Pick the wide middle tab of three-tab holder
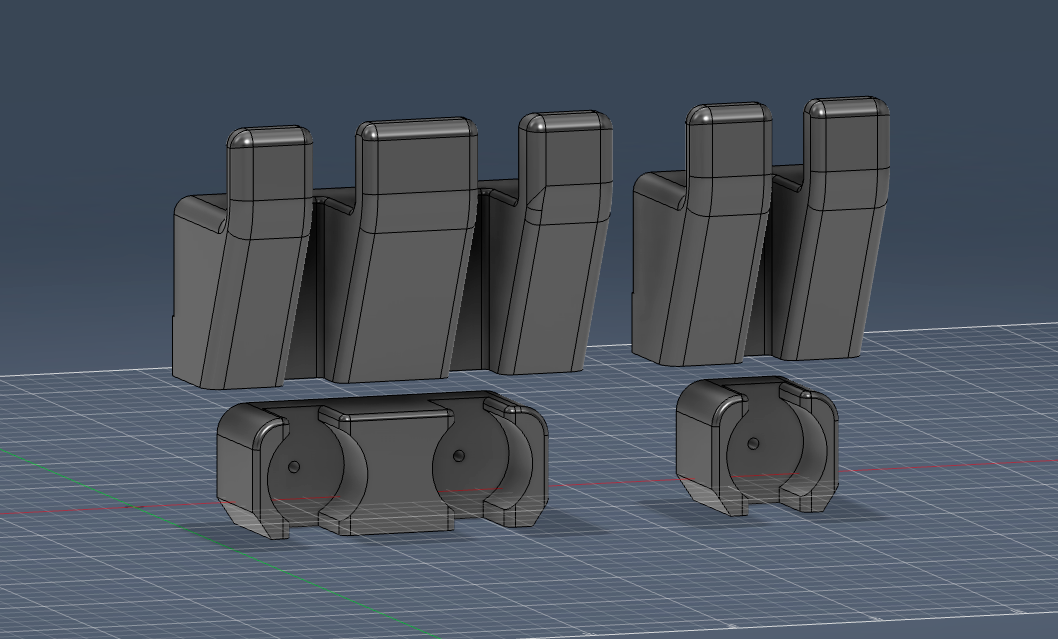This screenshot has width=1058, height=639. (405, 250)
